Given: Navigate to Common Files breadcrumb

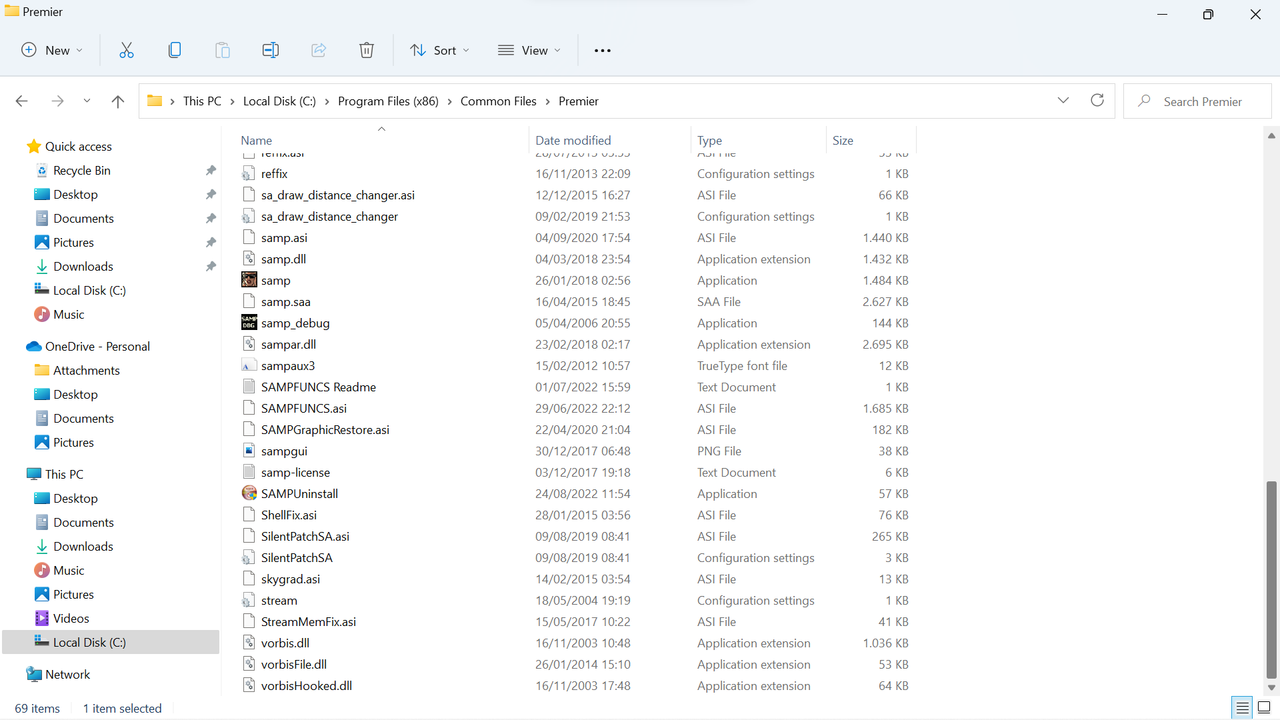Looking at the screenshot, I should [499, 101].
